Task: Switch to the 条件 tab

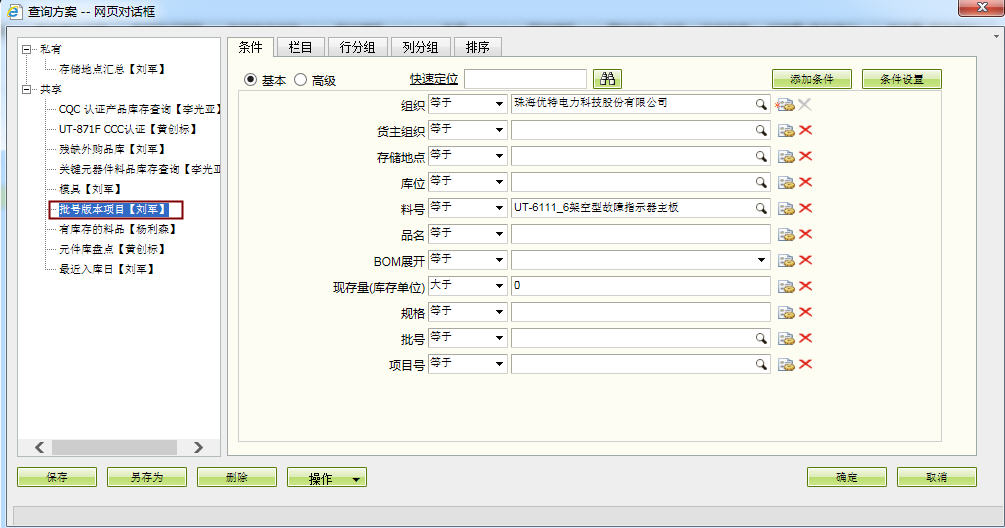Action: click(x=251, y=47)
